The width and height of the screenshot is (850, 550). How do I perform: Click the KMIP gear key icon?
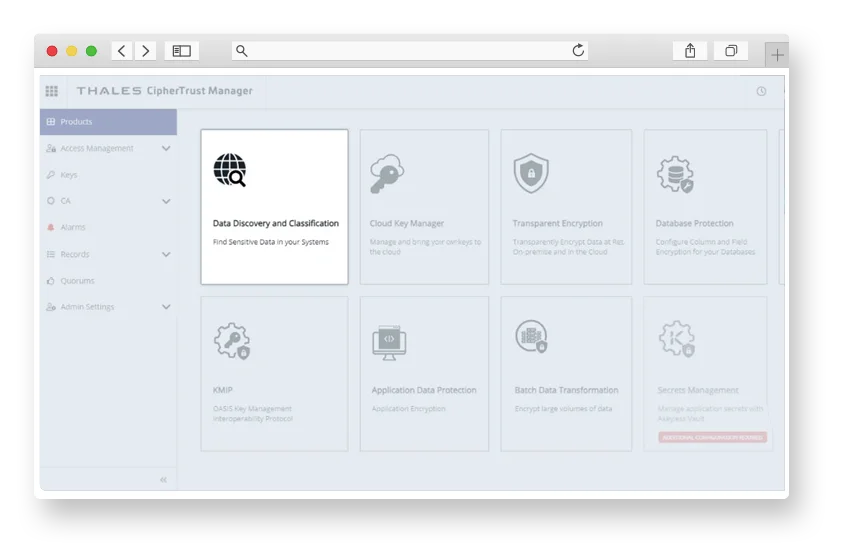tap(231, 340)
